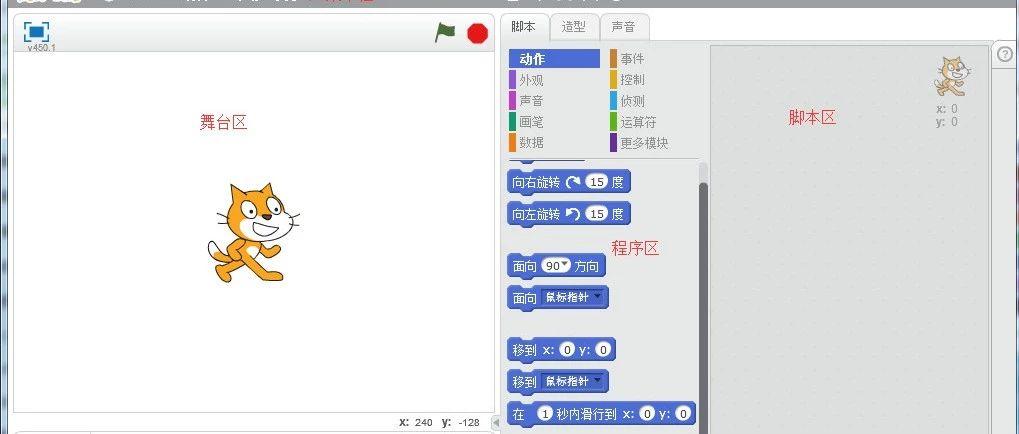
Task: Click the 向左旋转 15 度 block
Action: [569, 214]
